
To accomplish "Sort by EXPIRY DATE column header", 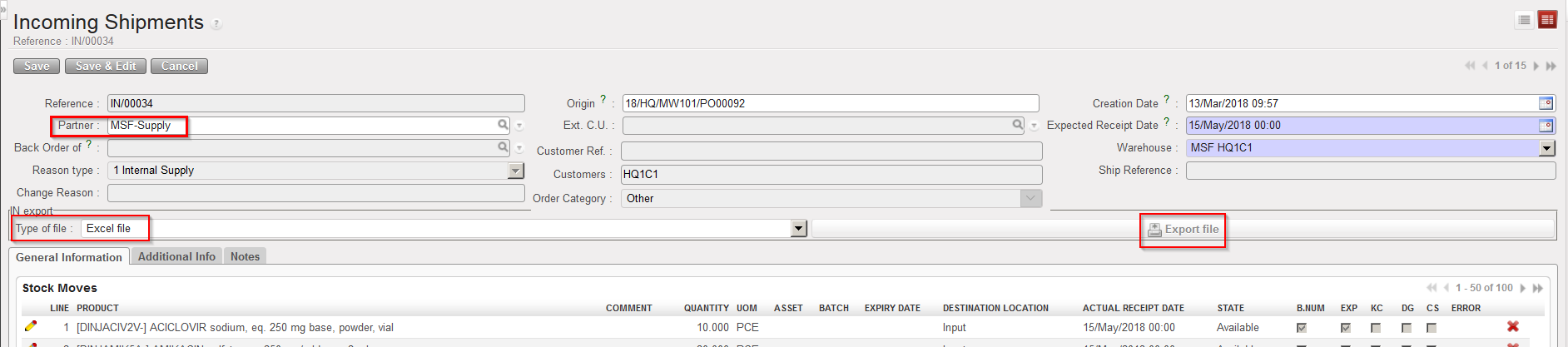I will [x=892, y=308].
